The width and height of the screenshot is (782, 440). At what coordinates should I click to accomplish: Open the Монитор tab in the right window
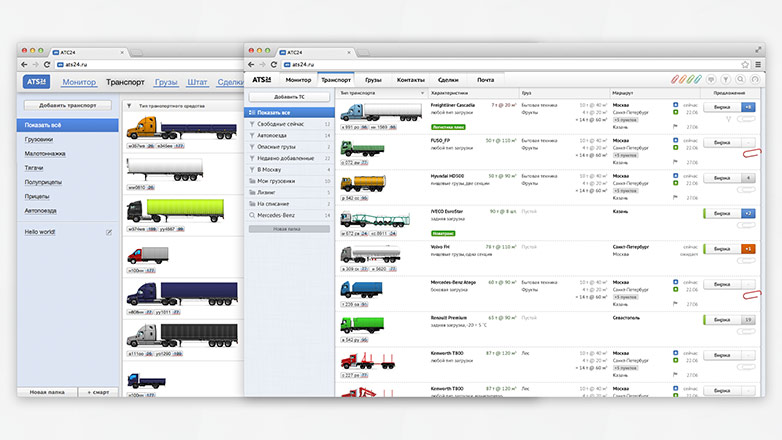(298, 80)
